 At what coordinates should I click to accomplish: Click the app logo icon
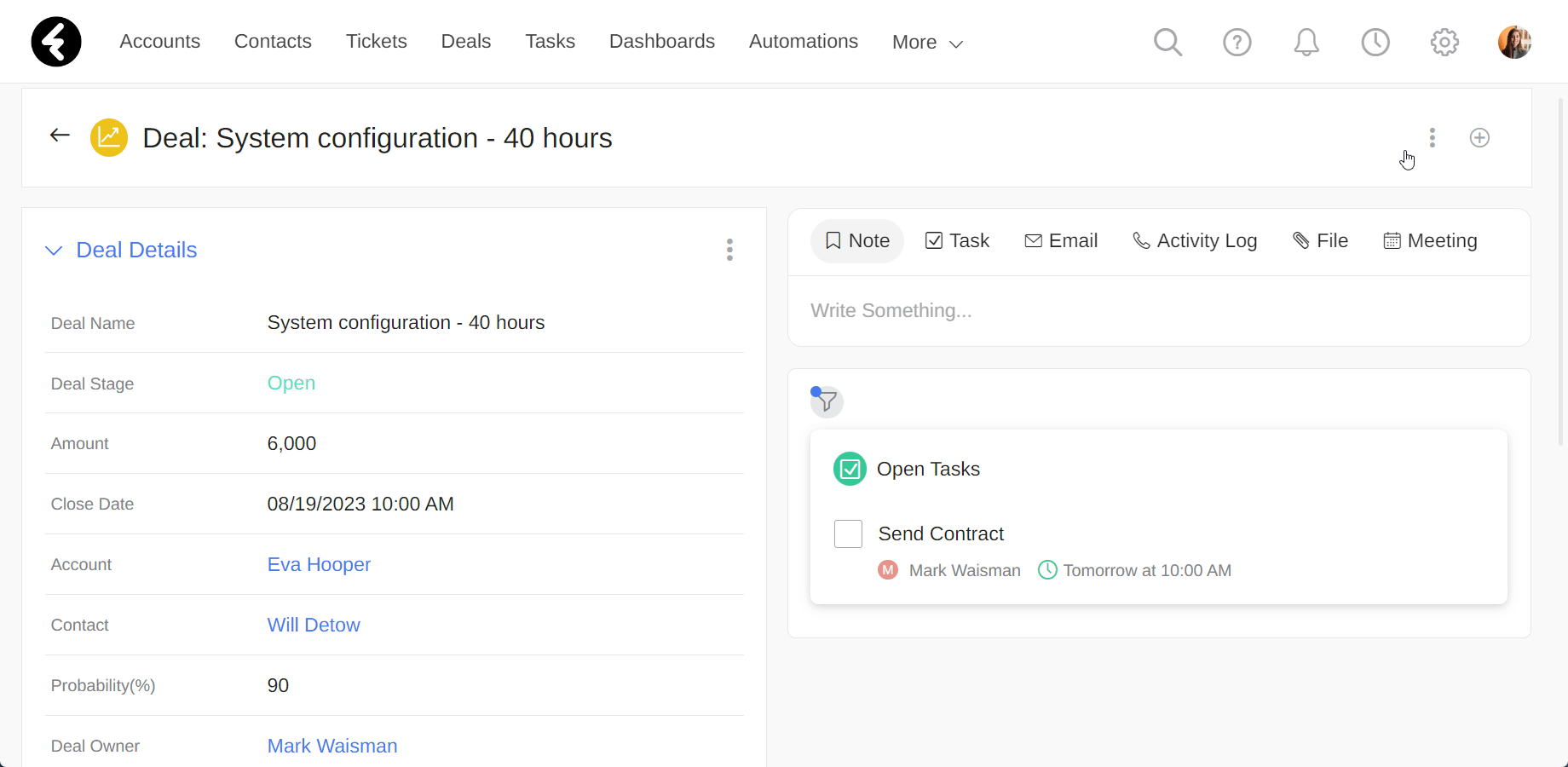click(56, 42)
